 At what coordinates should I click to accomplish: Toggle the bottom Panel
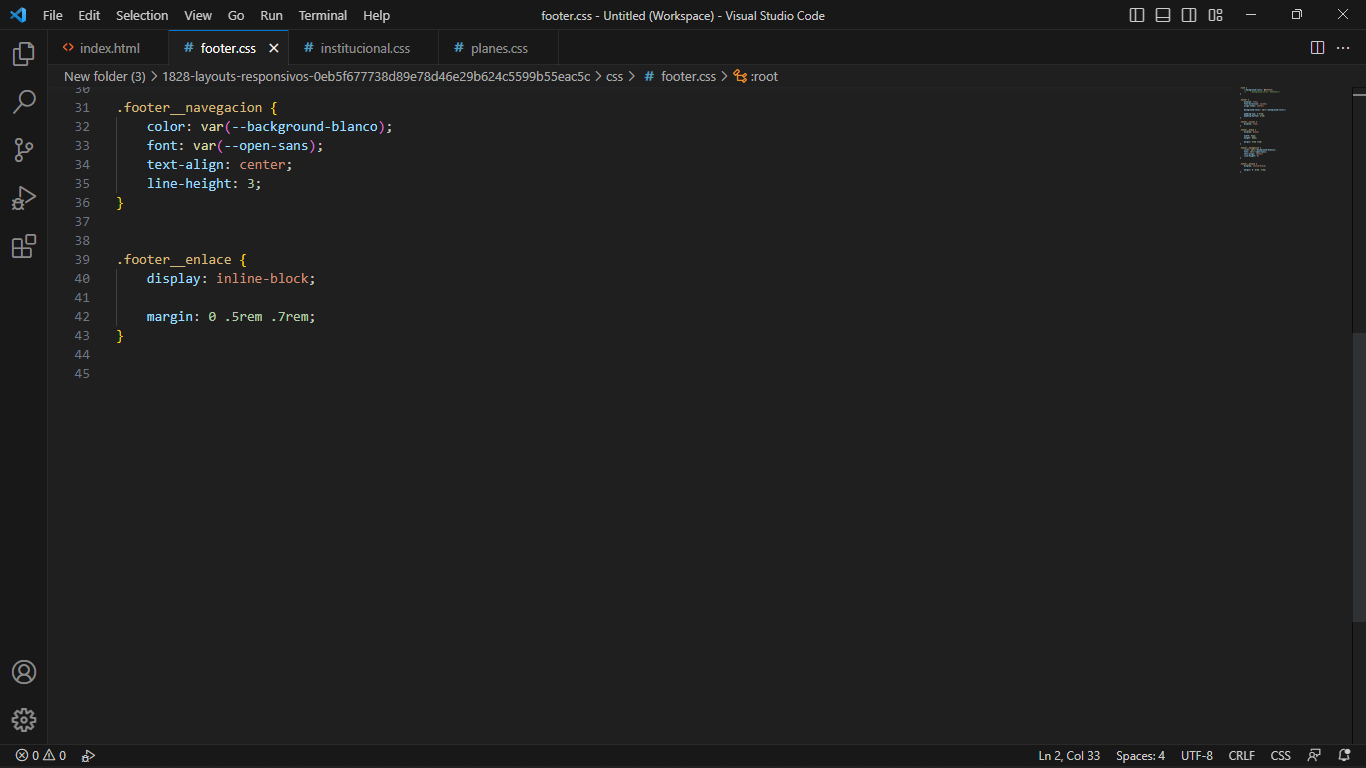(x=1163, y=15)
